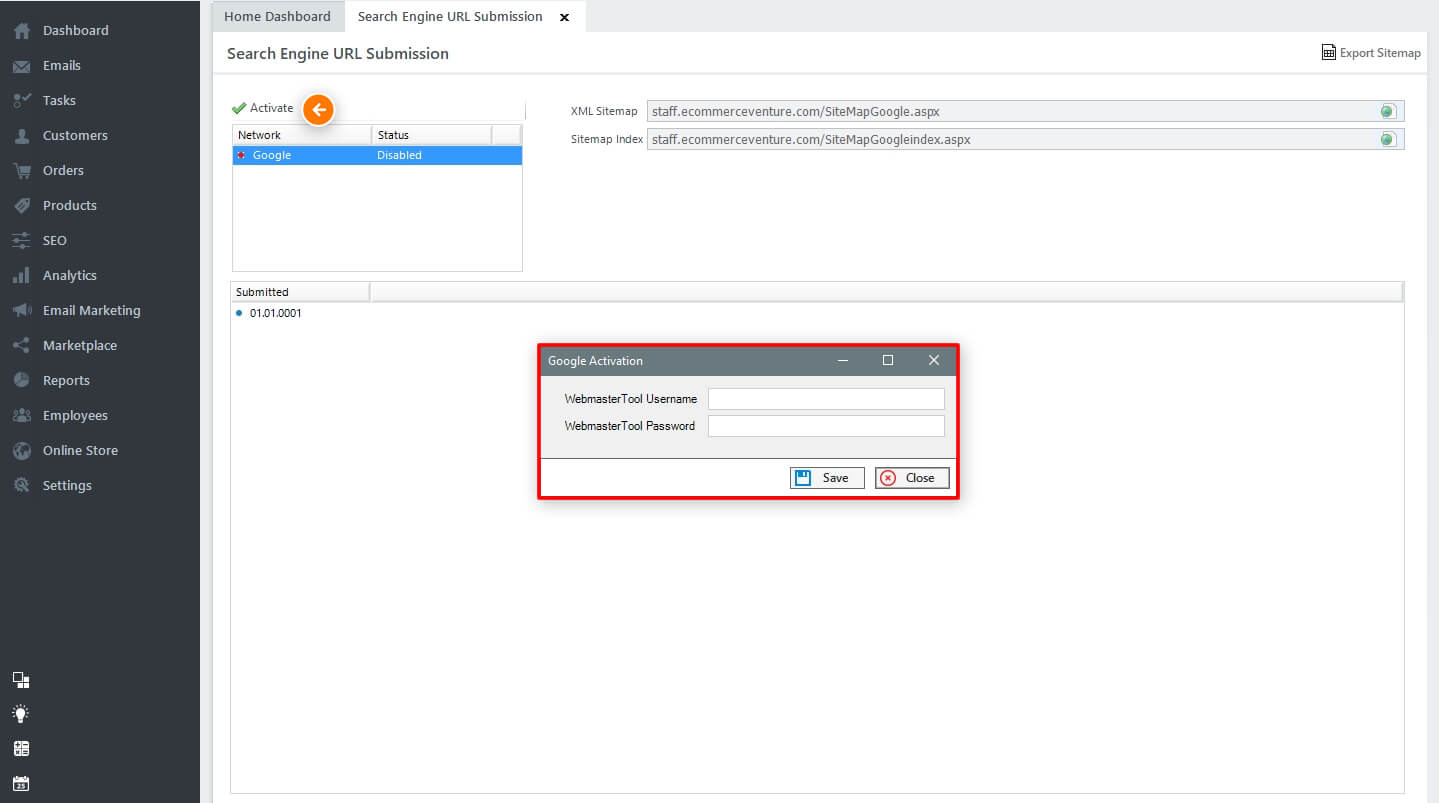Maximize the Google Activation dialog
This screenshot has height=803, width=1439.
point(888,360)
